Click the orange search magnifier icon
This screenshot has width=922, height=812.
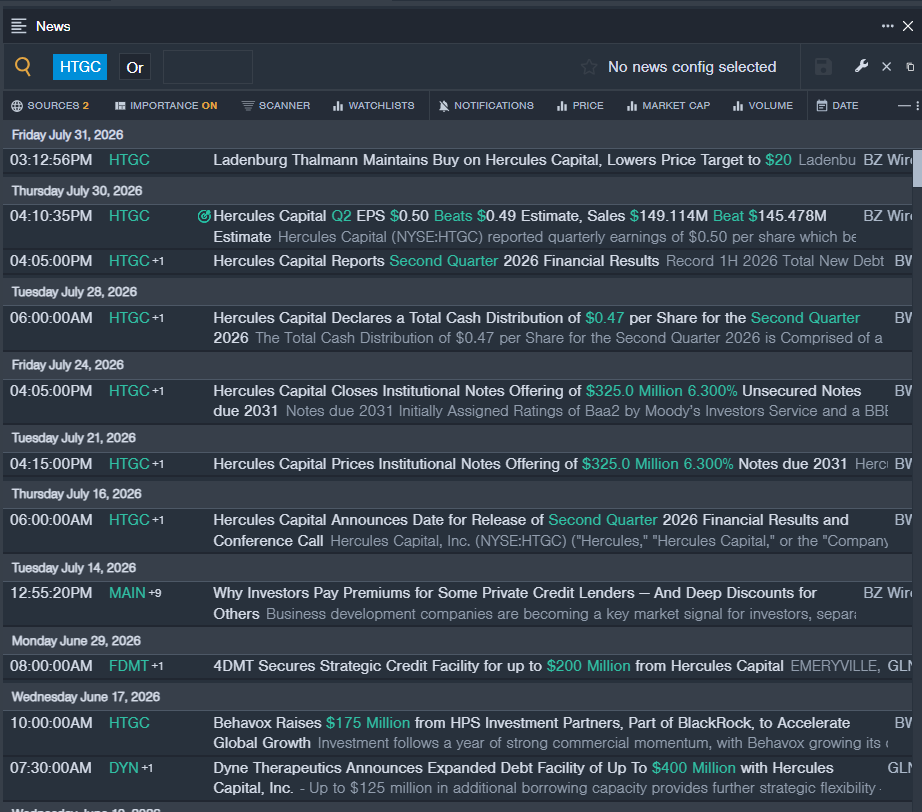click(x=22, y=66)
